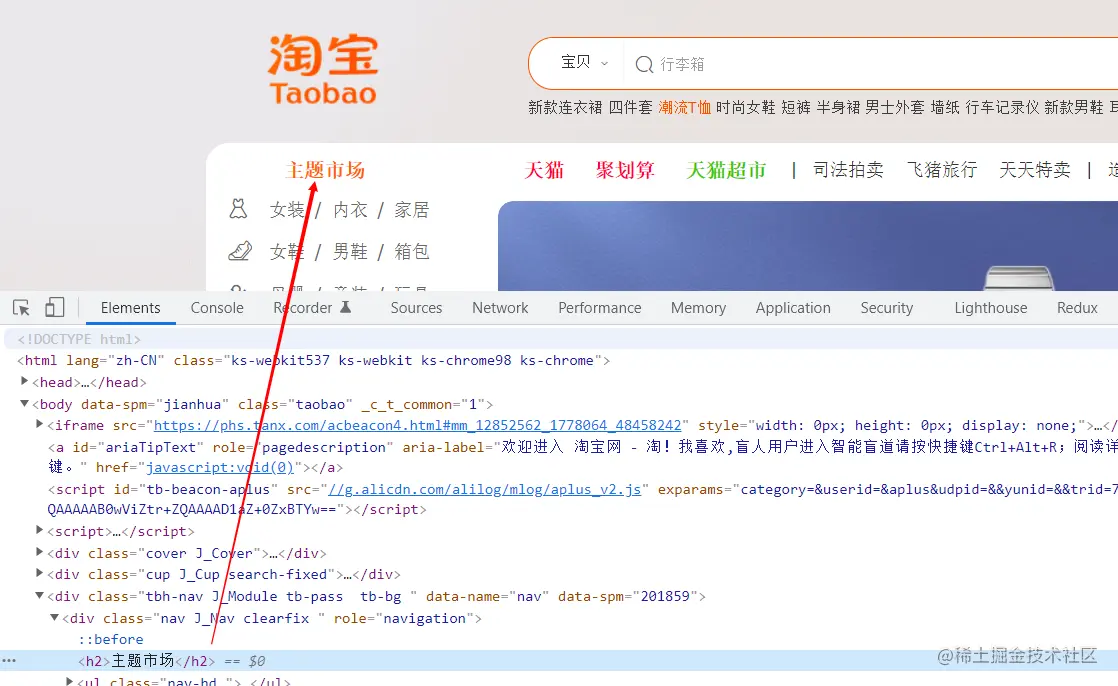Open the Redux tab
Image resolution: width=1118 pixels, height=686 pixels.
point(1077,308)
